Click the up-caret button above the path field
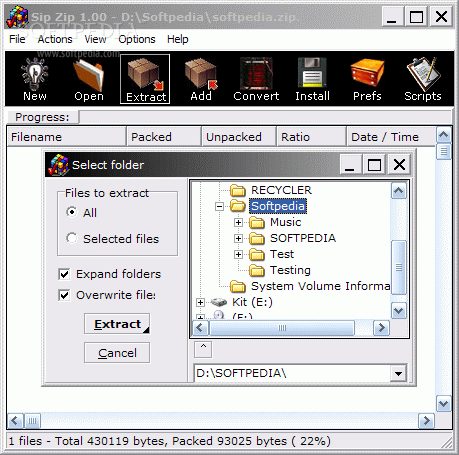 click(203, 349)
